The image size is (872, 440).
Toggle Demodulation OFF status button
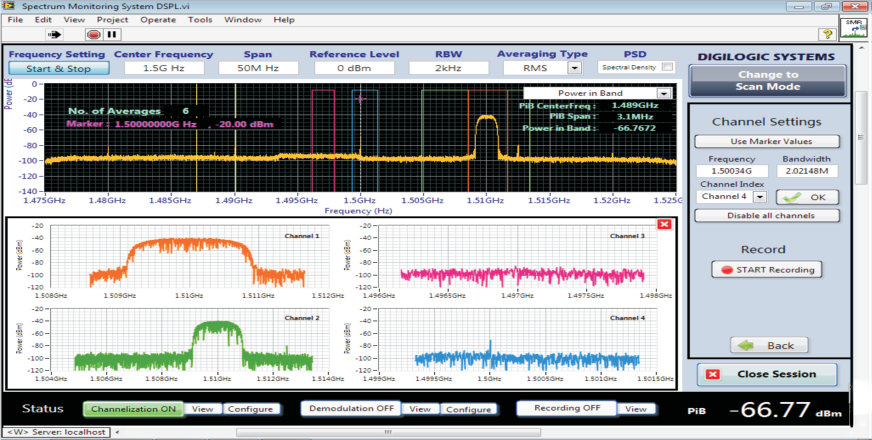click(350, 408)
